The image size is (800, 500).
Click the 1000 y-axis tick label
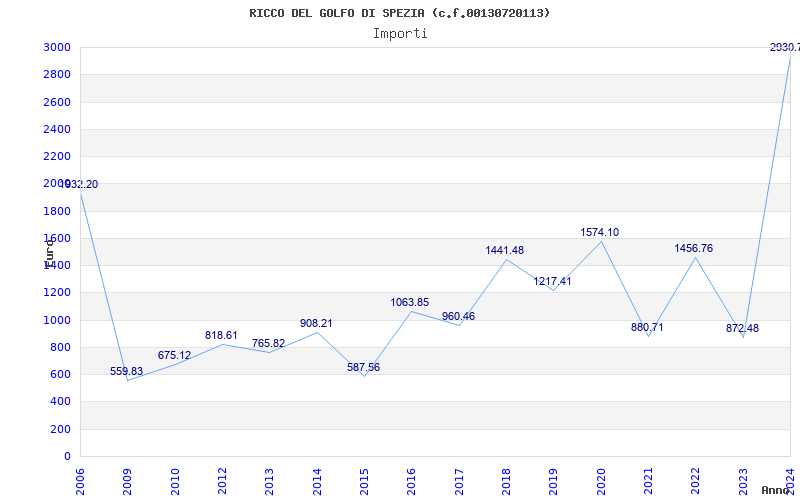[57, 320]
